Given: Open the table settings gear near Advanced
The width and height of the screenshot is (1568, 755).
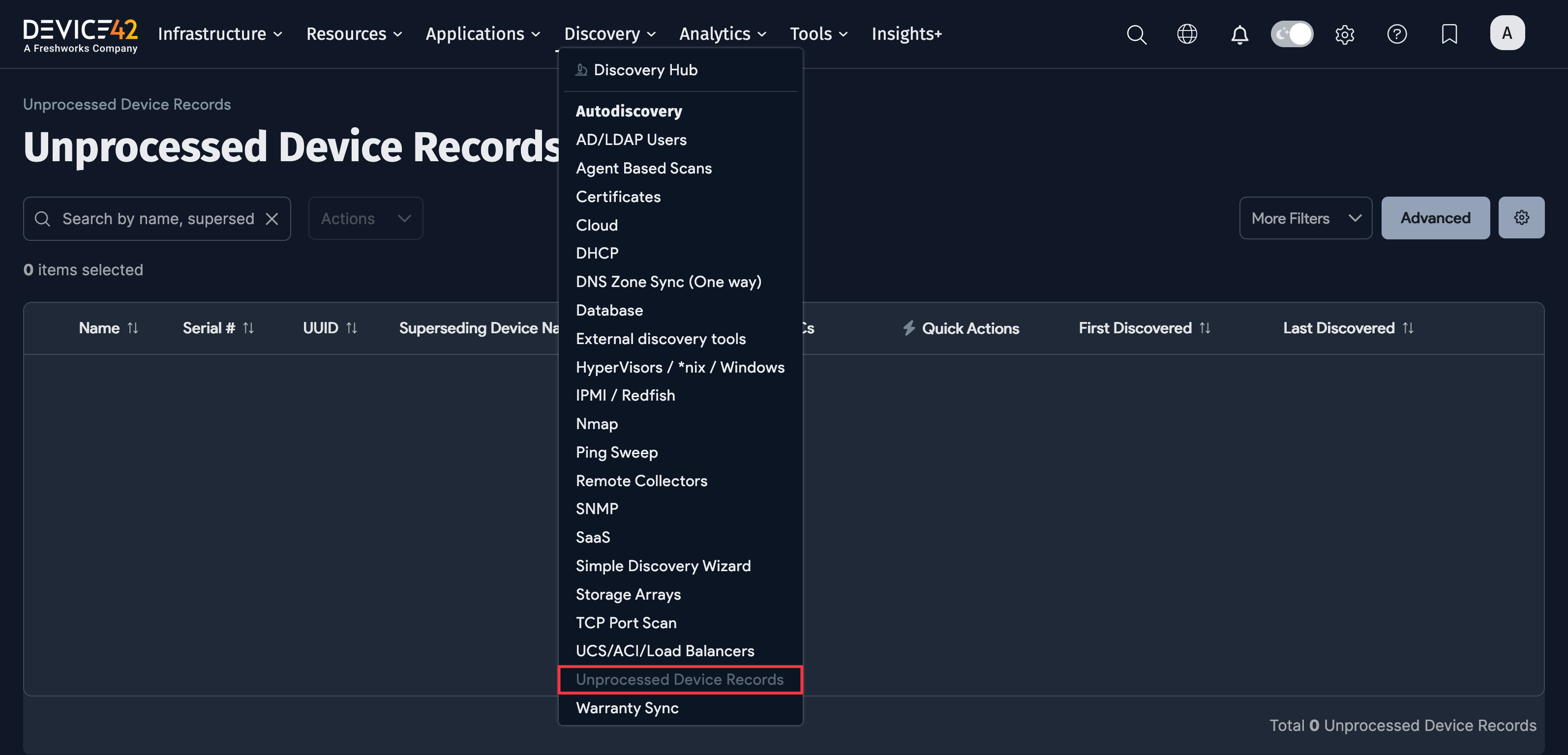Looking at the screenshot, I should pyautogui.click(x=1521, y=218).
